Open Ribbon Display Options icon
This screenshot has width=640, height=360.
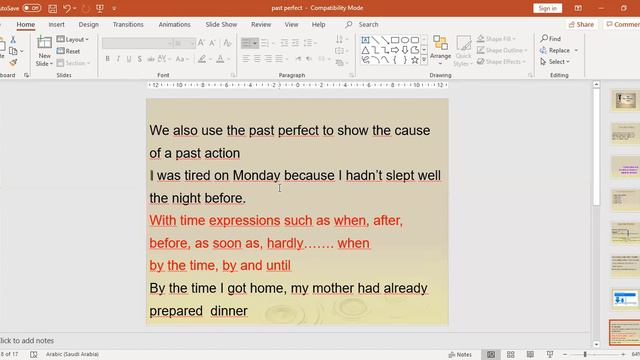(x=578, y=8)
